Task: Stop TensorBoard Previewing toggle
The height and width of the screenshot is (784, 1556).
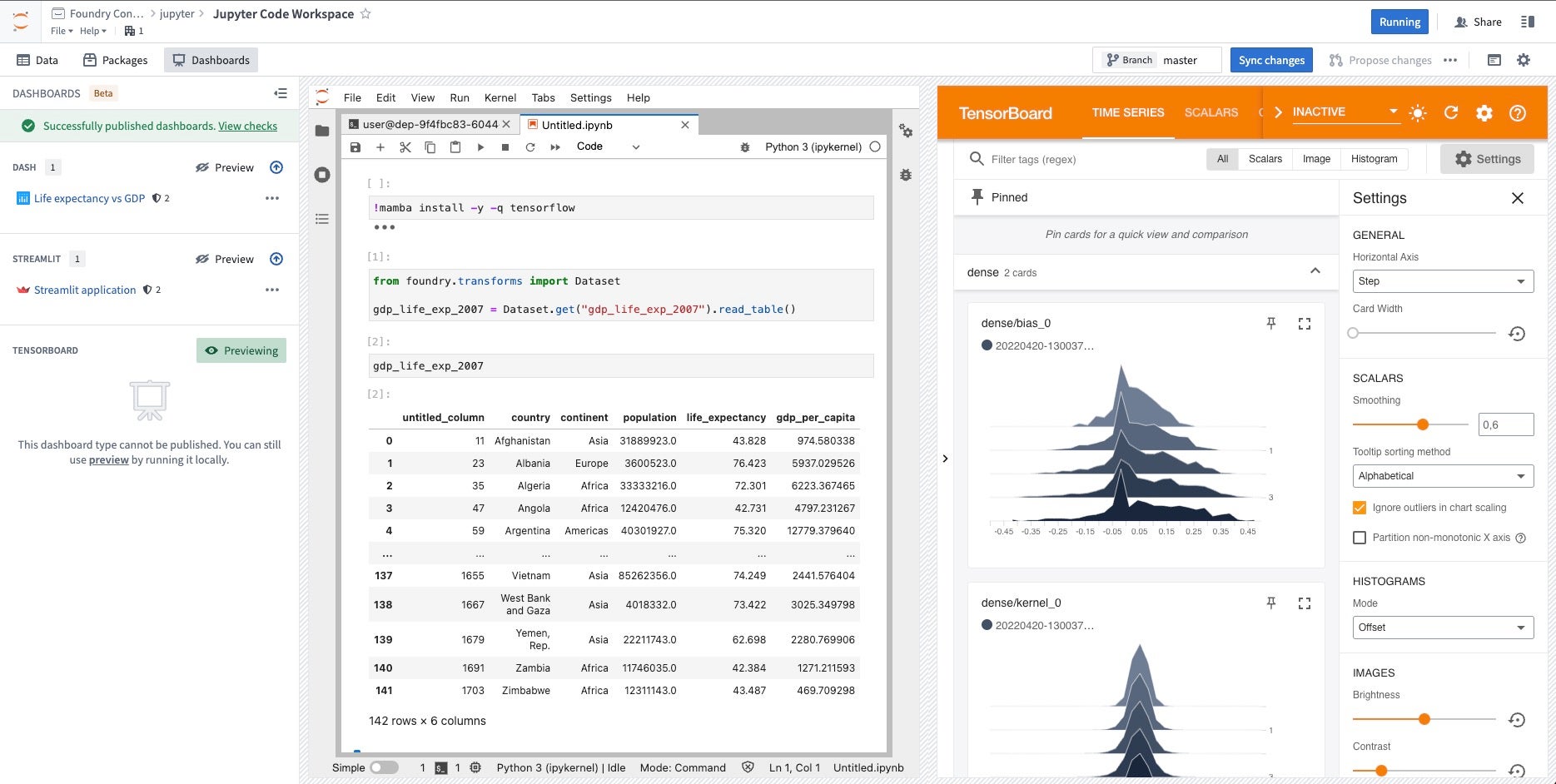Action: click(241, 350)
